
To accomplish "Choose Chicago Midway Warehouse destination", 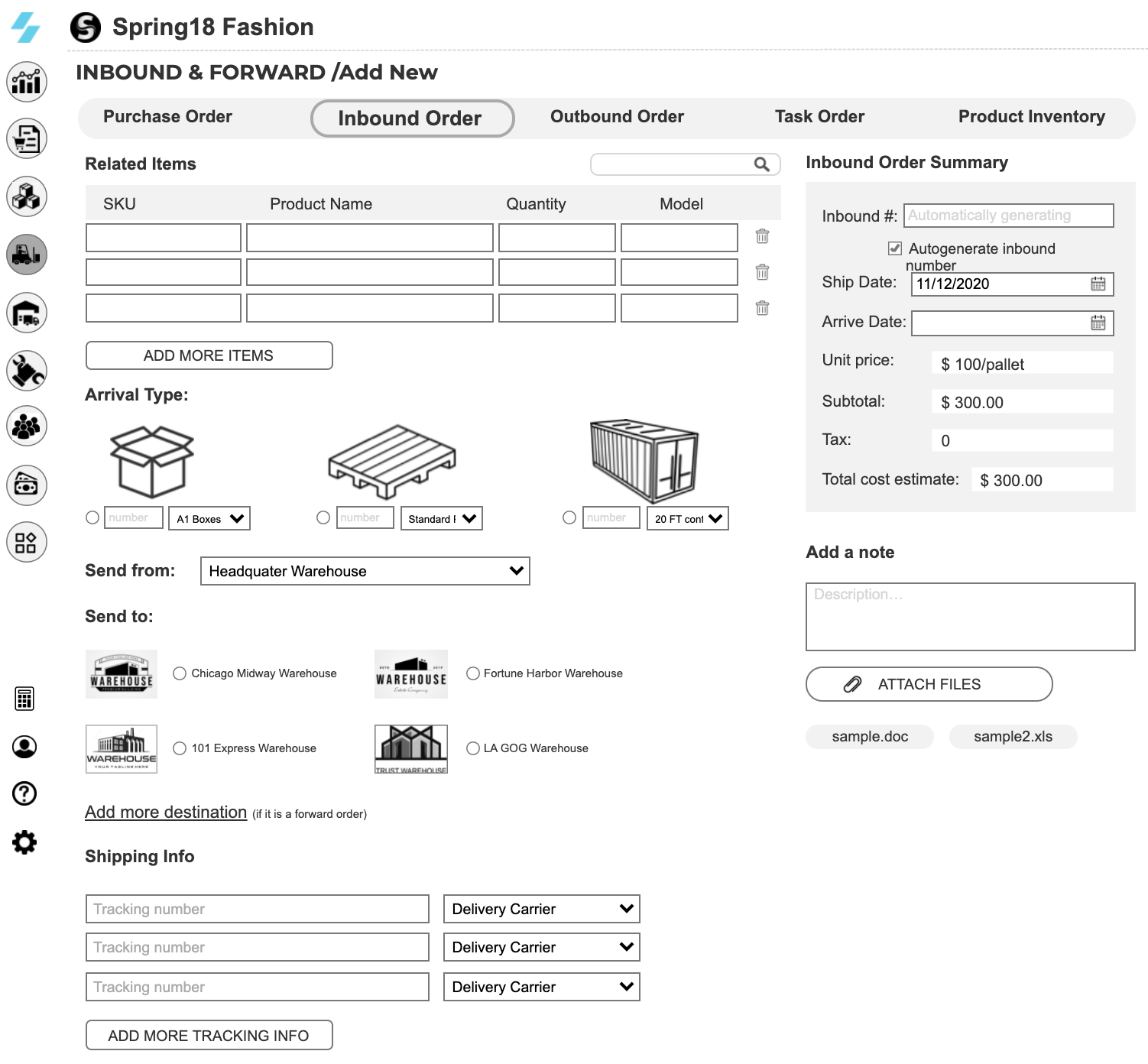I will pos(180,673).
